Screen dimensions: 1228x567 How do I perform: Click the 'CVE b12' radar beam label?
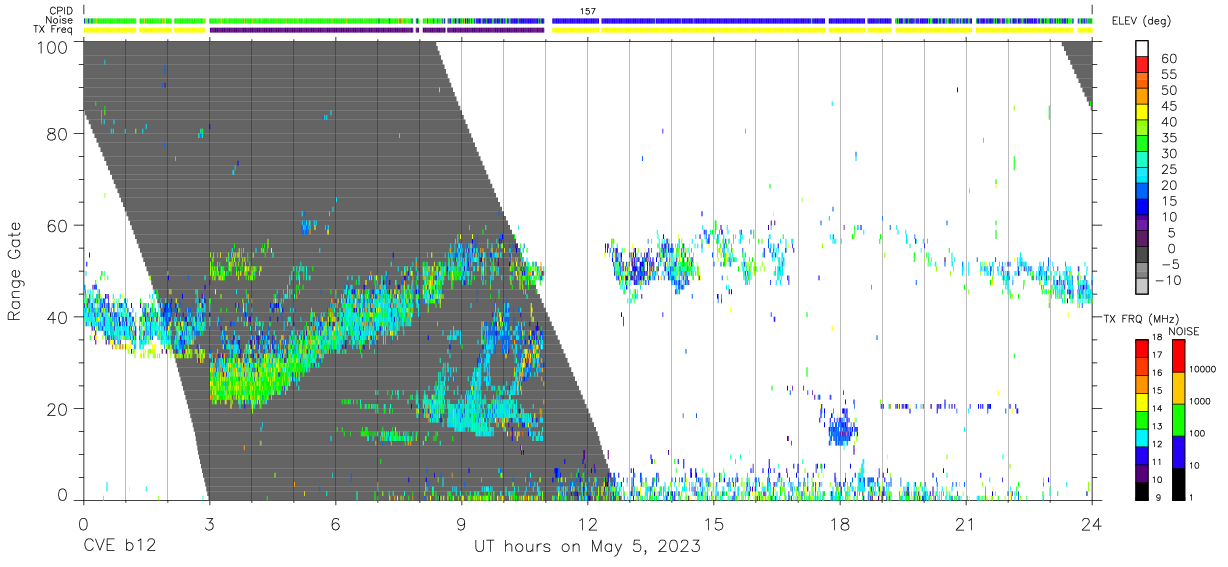coord(119,547)
